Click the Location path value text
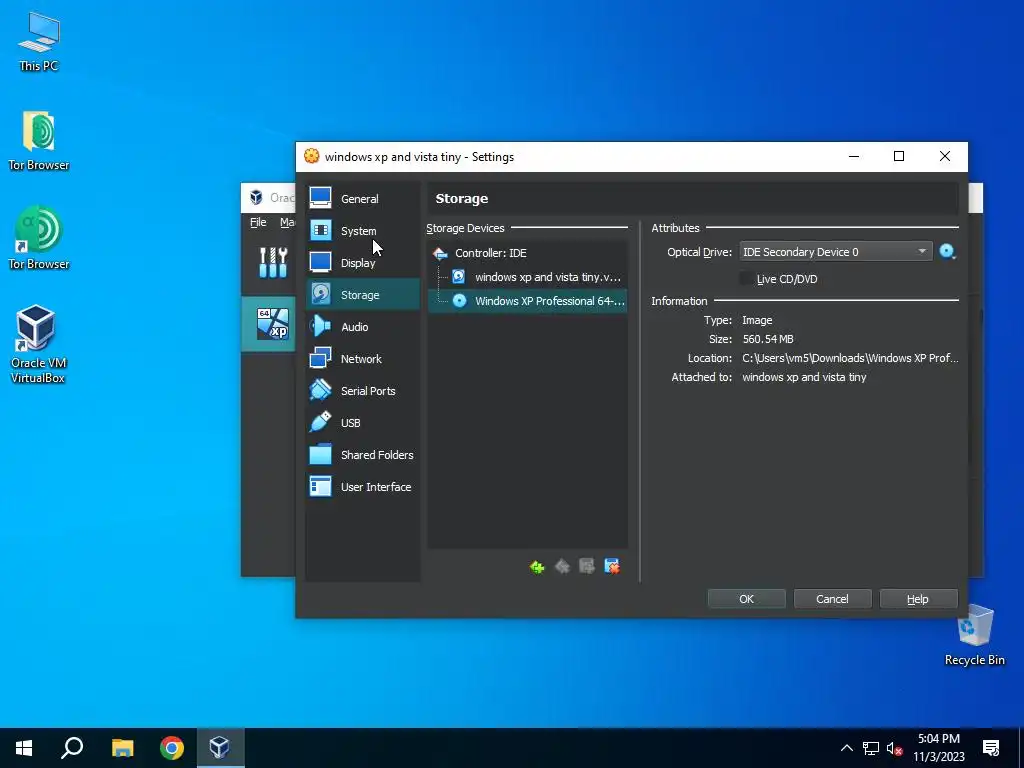 [x=850, y=358]
